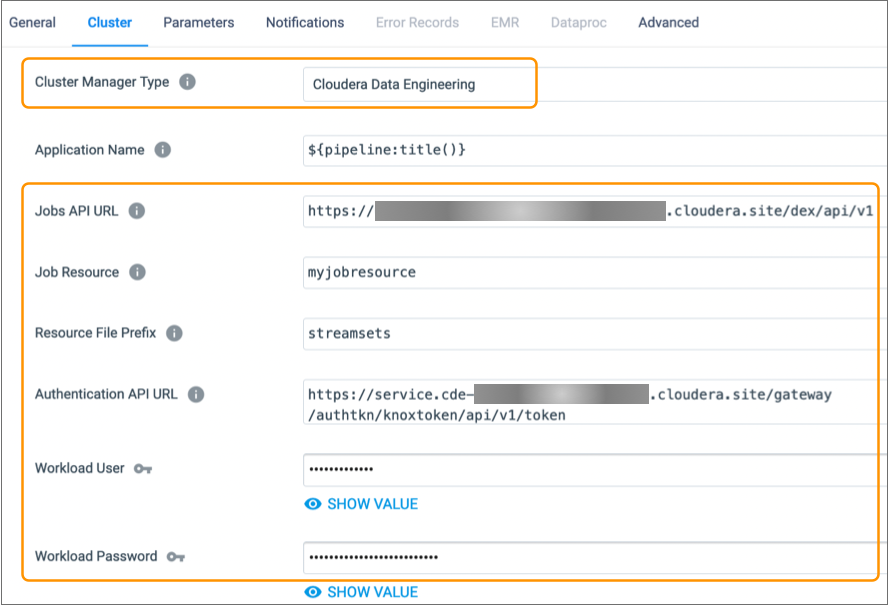The height and width of the screenshot is (605, 888).
Task: Open the Notifications tab
Action: 305,23
